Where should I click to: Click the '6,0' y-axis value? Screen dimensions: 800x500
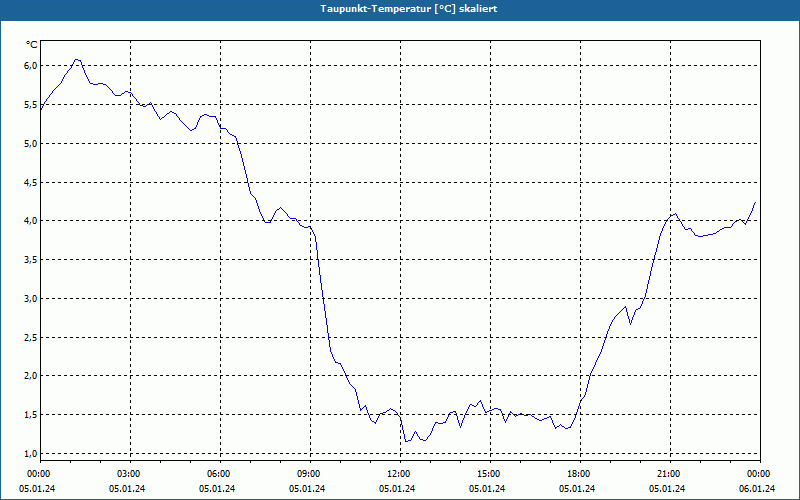point(31,65)
